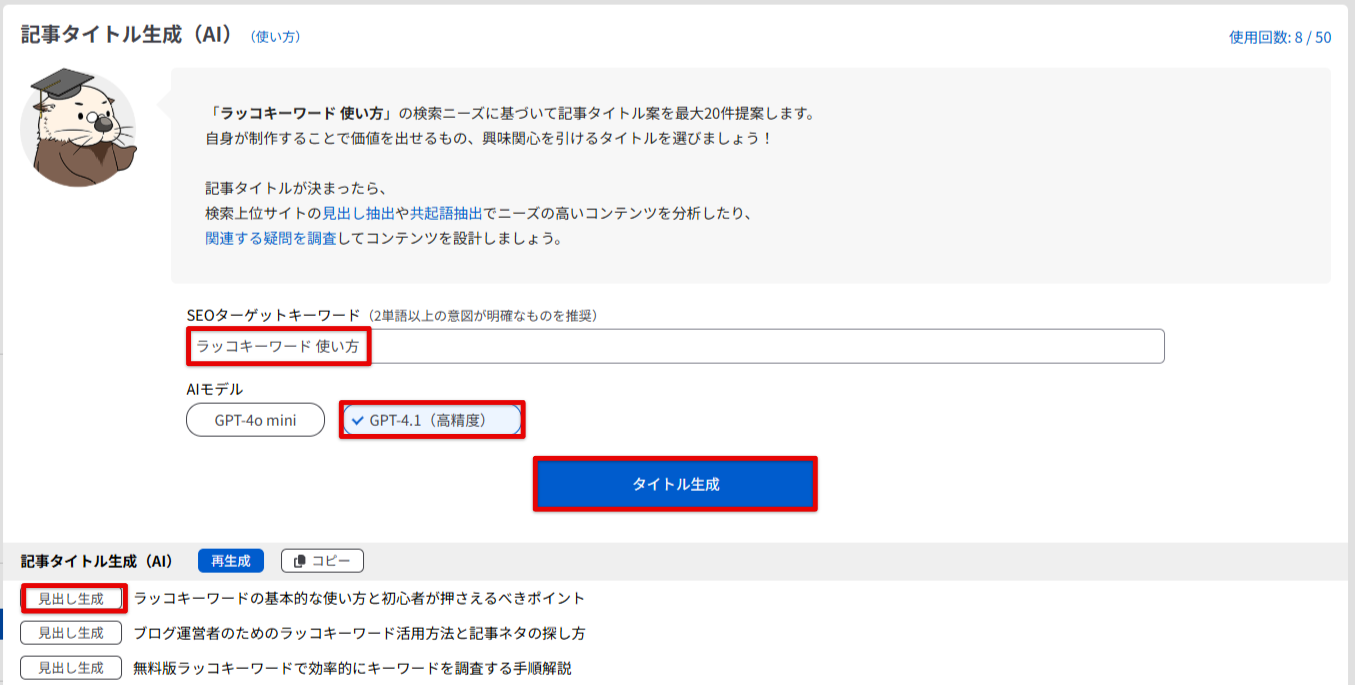Click title text ラッコキーワードの基本的な使い方と初心者が押さえるべきポイント
This screenshot has height=685, width=1355.
359,599
